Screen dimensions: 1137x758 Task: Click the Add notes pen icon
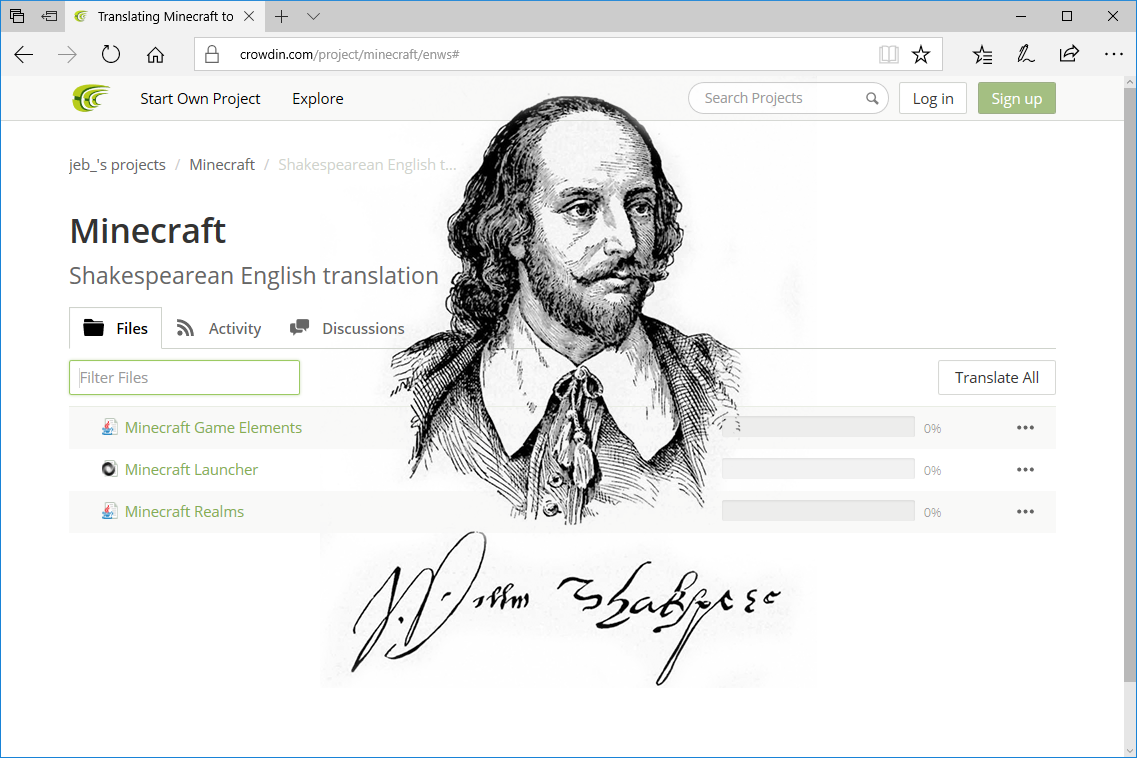[1026, 55]
